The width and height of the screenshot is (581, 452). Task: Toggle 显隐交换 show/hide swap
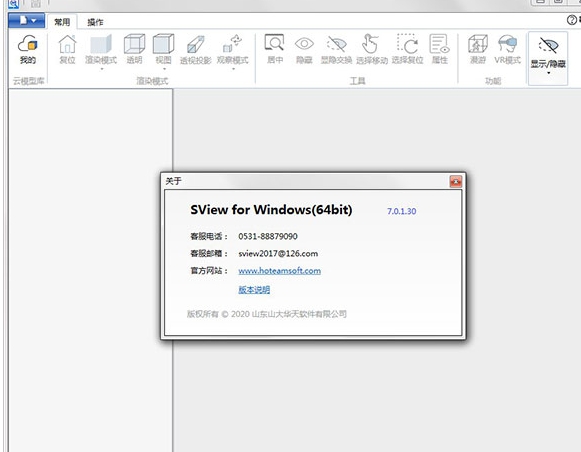336,49
